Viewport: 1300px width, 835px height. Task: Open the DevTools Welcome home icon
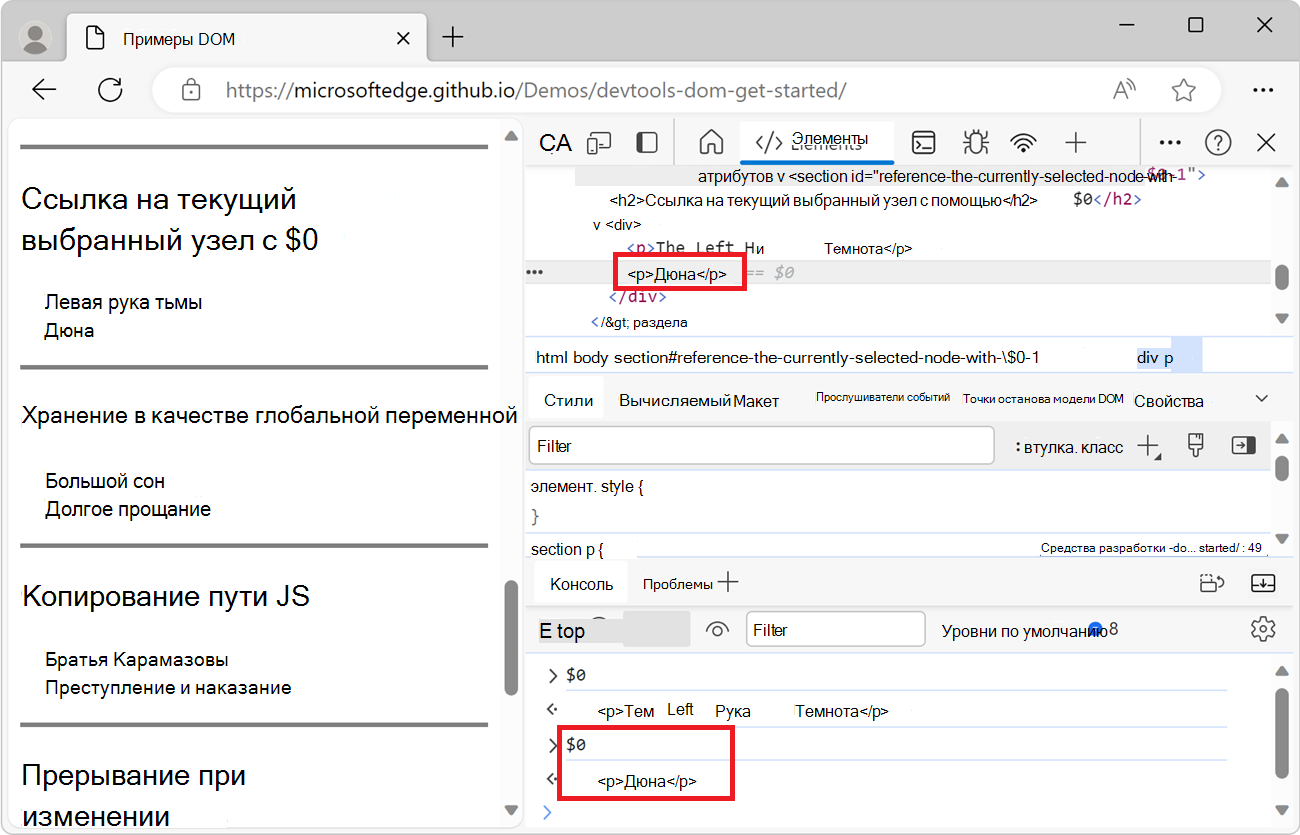pos(711,143)
